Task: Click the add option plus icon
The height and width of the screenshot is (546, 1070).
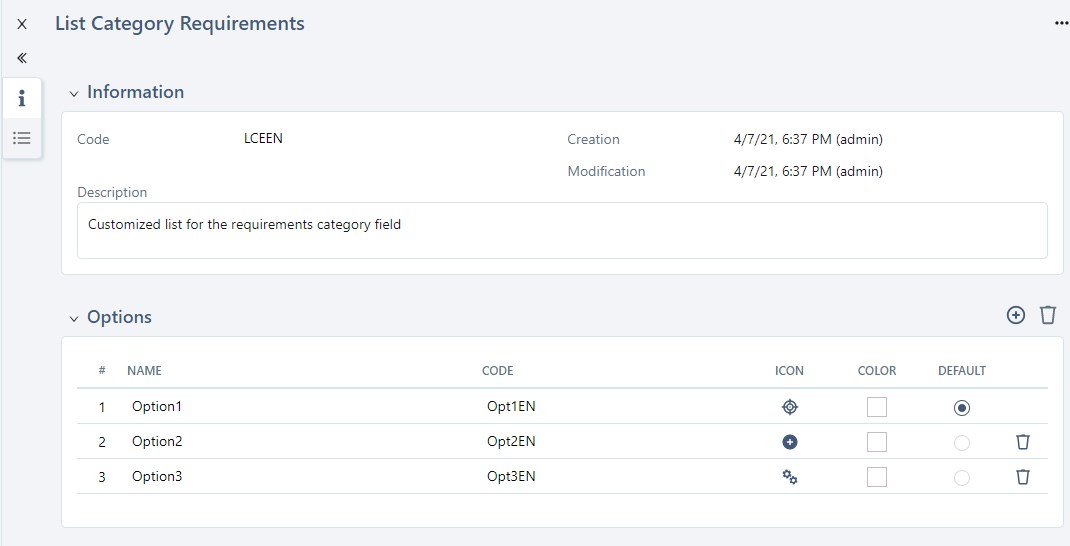Action: [1015, 315]
